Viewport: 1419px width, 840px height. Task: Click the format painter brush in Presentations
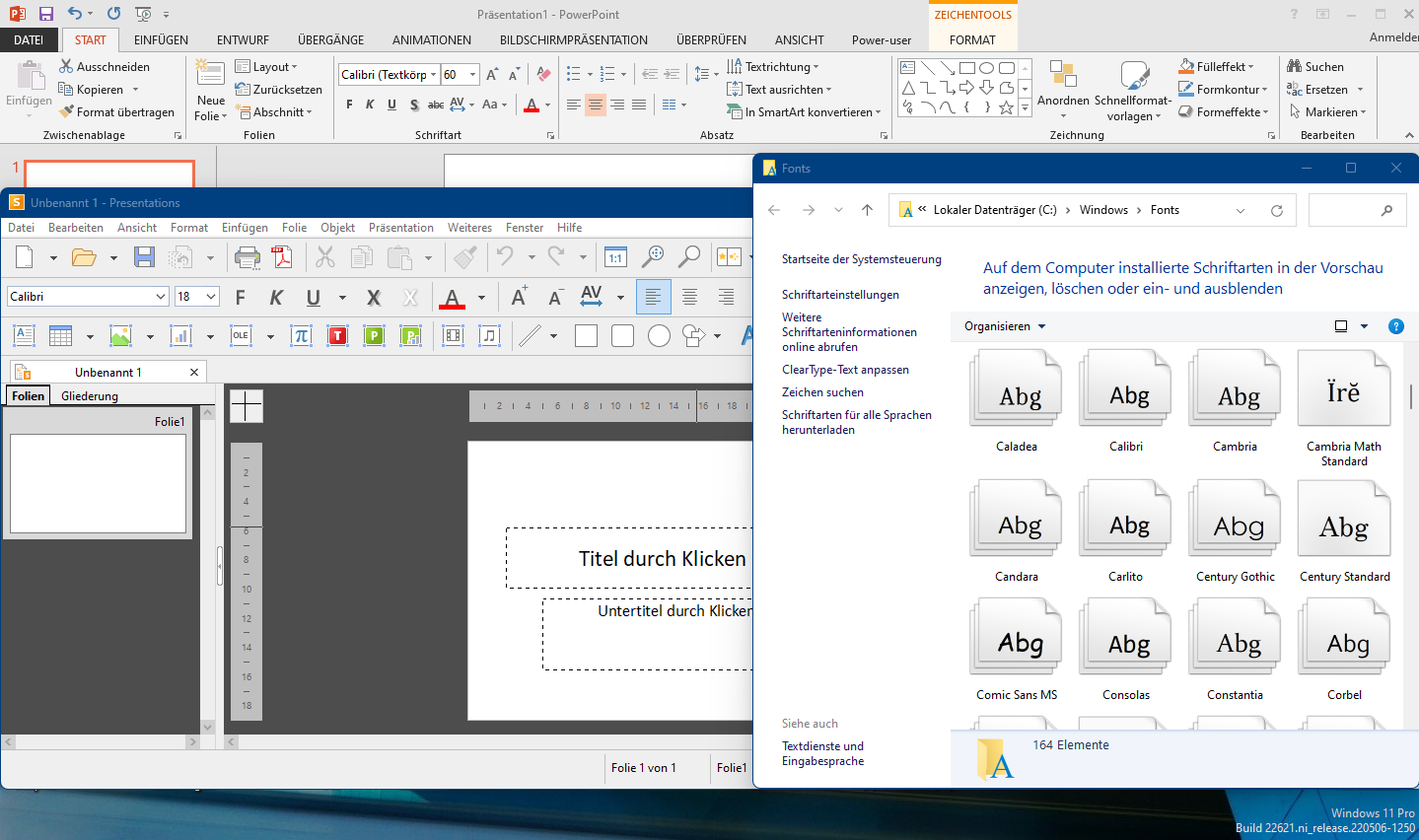[465, 257]
